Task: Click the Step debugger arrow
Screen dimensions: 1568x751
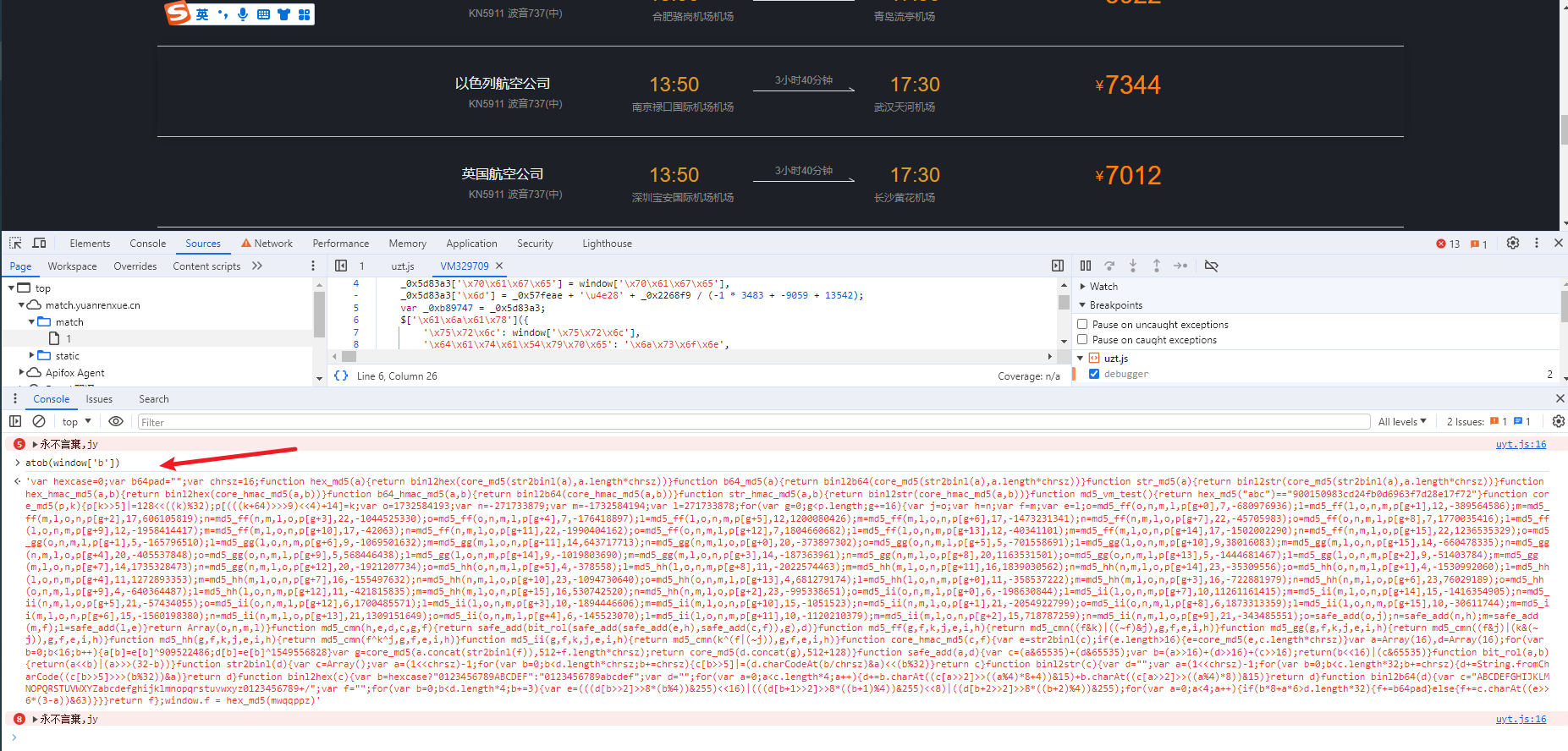Action: click(1180, 266)
